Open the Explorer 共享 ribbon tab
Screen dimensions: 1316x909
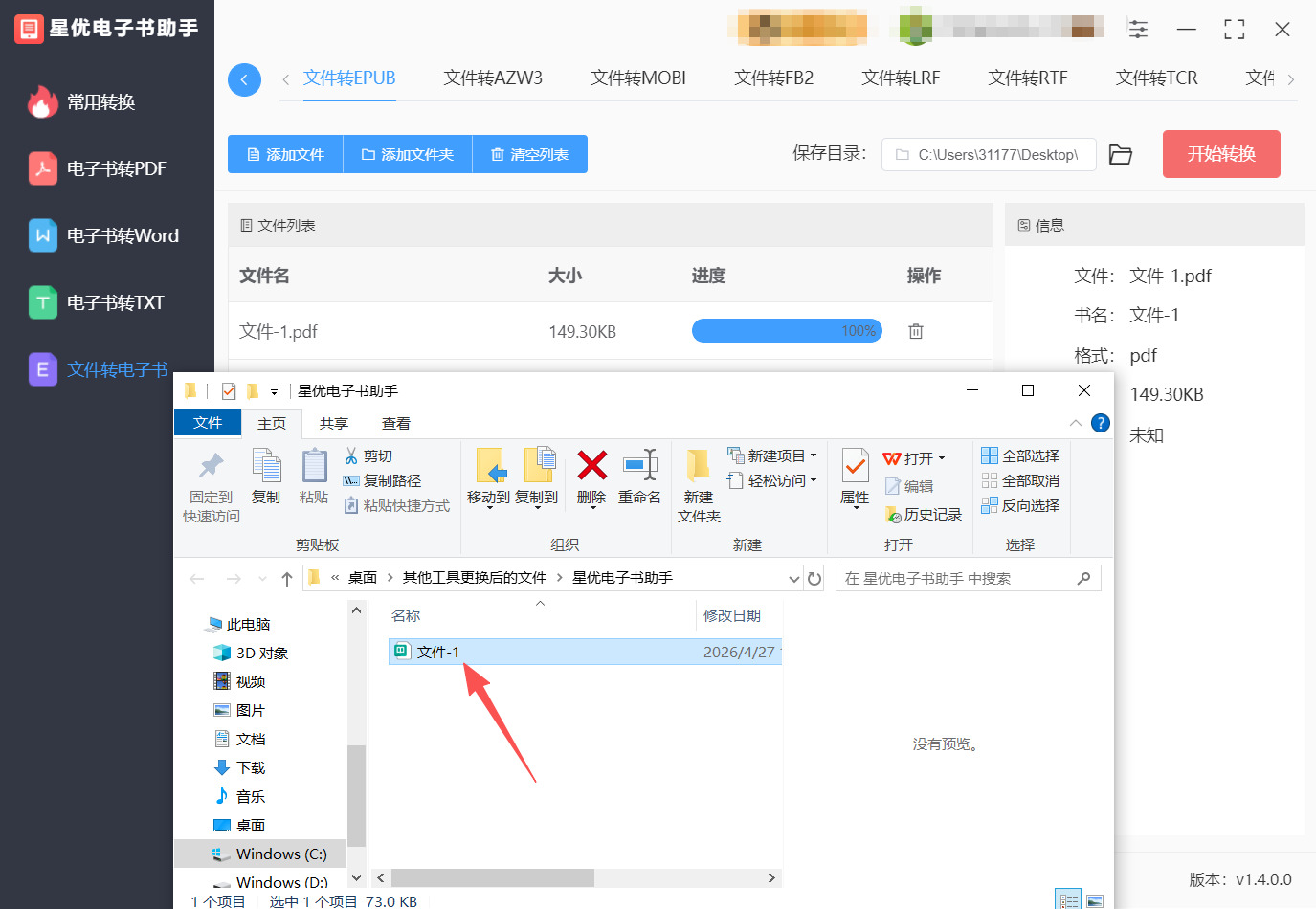pyautogui.click(x=334, y=423)
